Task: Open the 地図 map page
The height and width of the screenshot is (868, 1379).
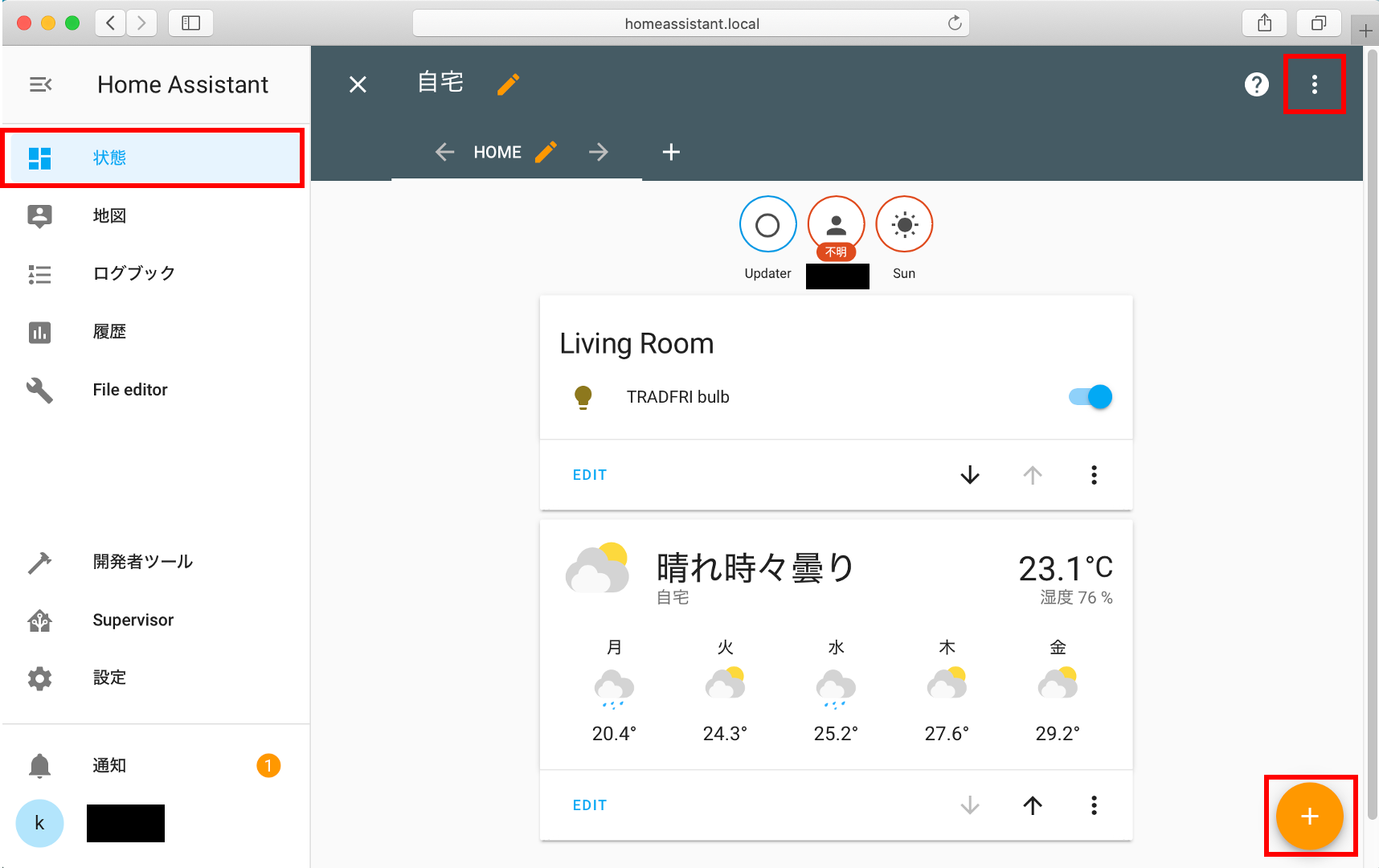Action: 154,215
